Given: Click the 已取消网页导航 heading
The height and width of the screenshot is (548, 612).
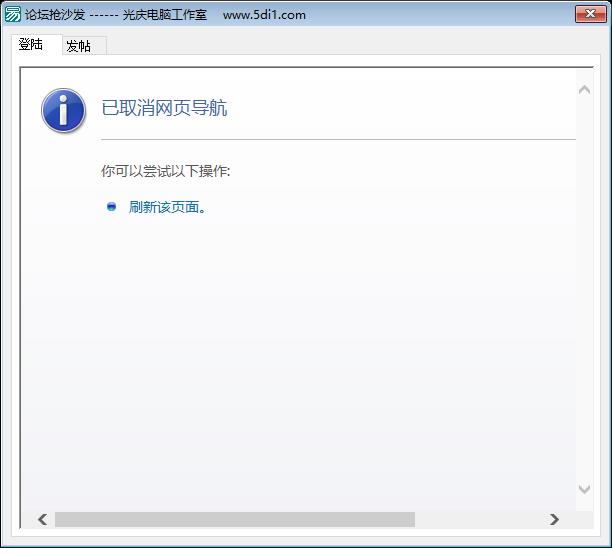Looking at the screenshot, I should [x=164, y=108].
